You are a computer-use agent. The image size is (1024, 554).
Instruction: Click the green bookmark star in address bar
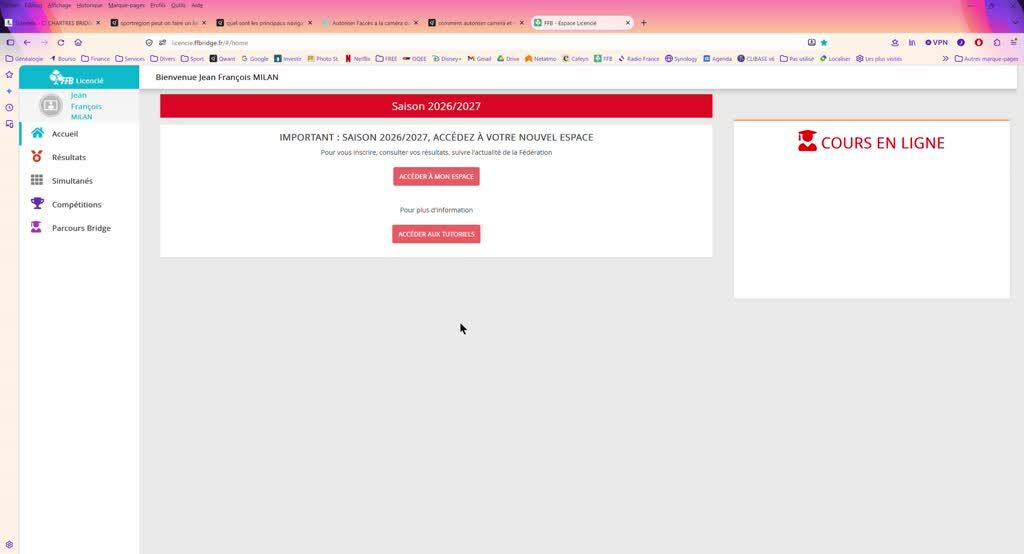tap(824, 42)
